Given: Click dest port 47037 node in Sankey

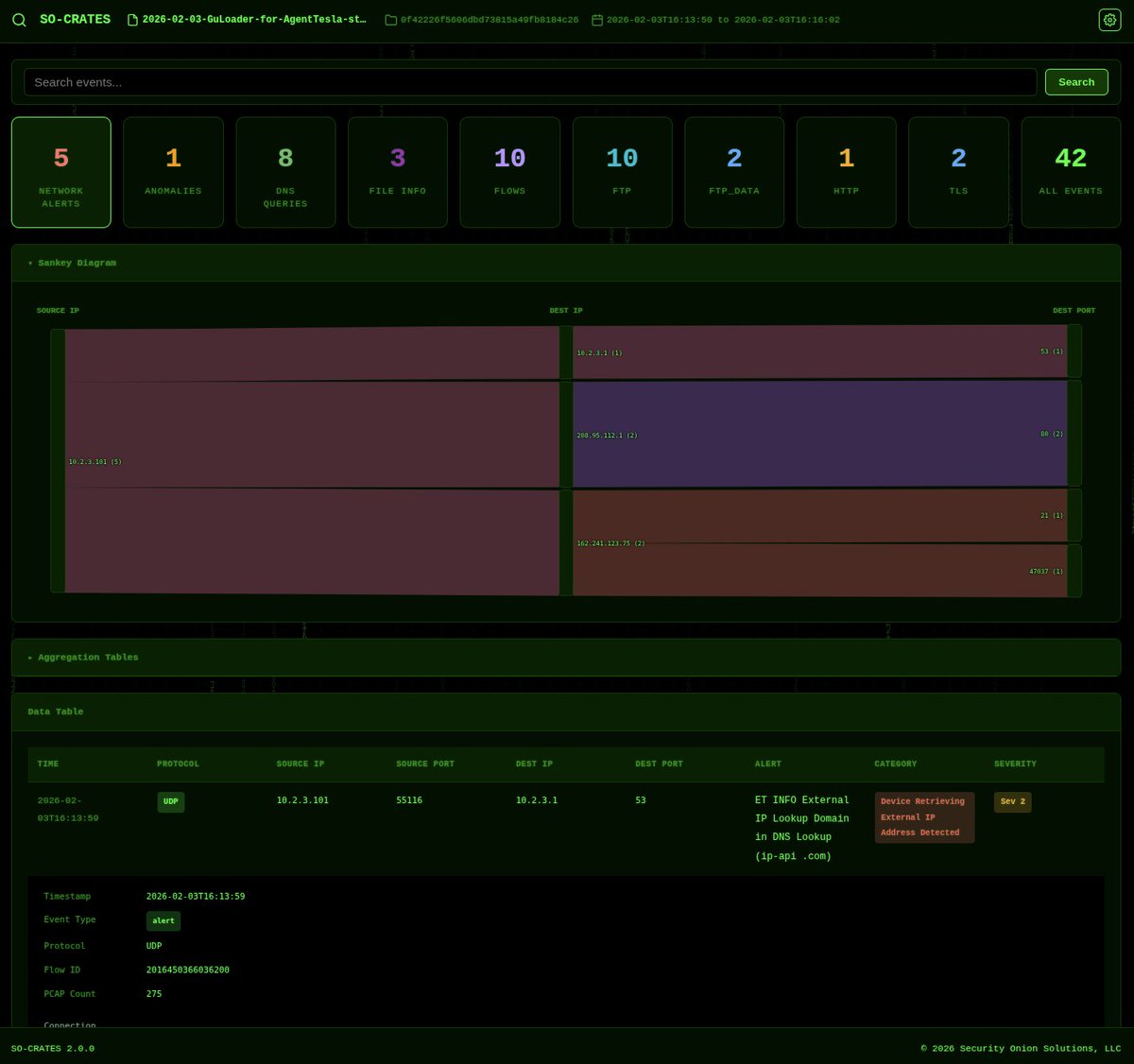Looking at the screenshot, I should tap(1074, 571).
